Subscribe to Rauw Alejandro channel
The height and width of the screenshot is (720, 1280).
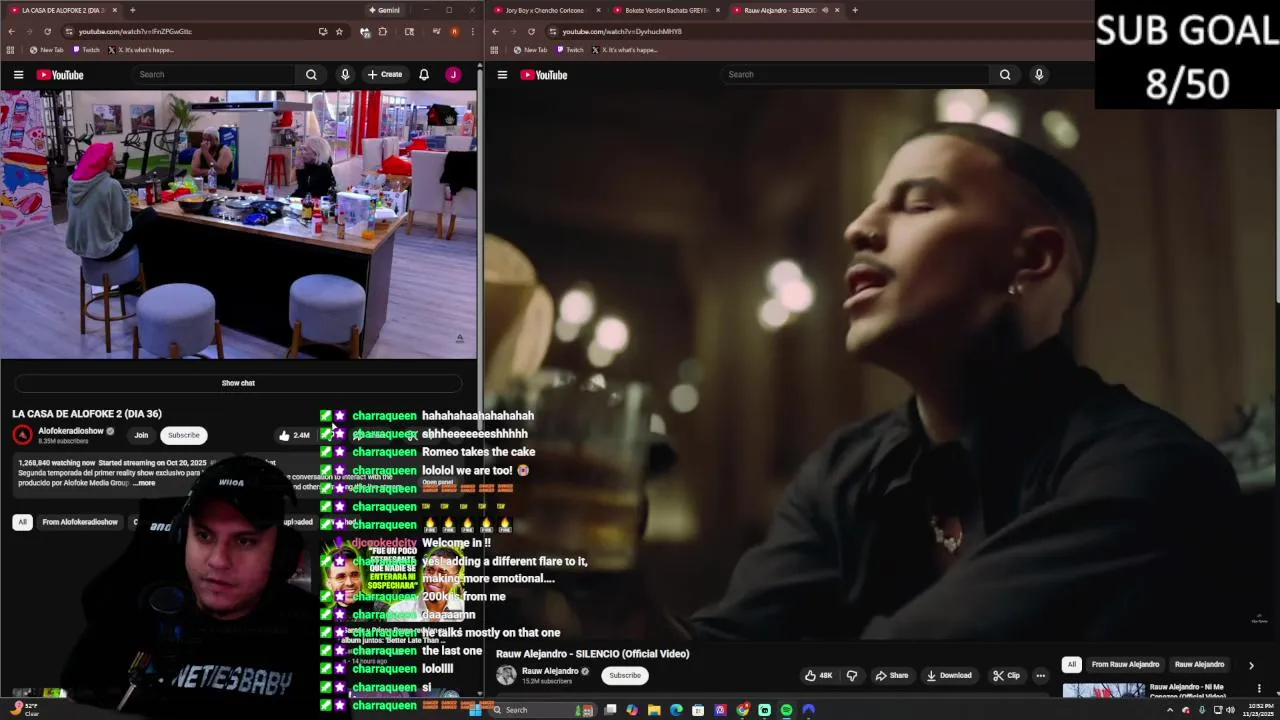[x=625, y=676]
